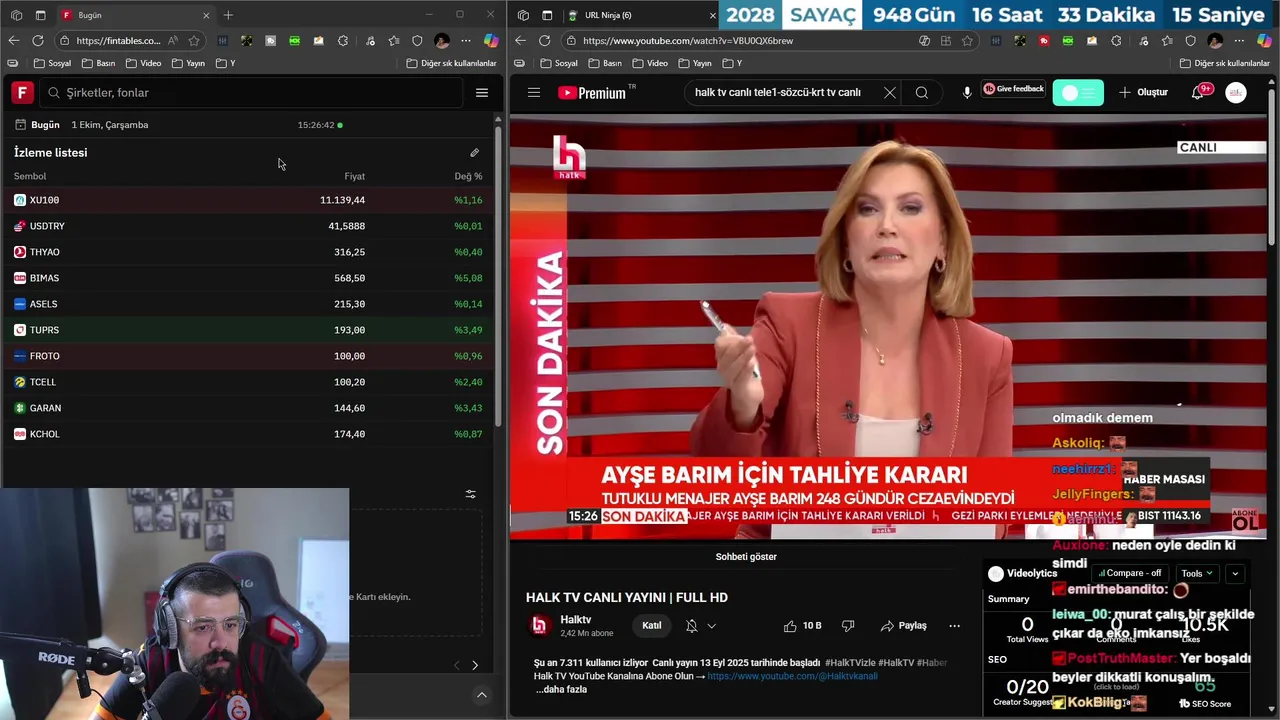Open YouTube notifications bell
Image resolution: width=1280 pixels, height=720 pixels.
click(1197, 93)
